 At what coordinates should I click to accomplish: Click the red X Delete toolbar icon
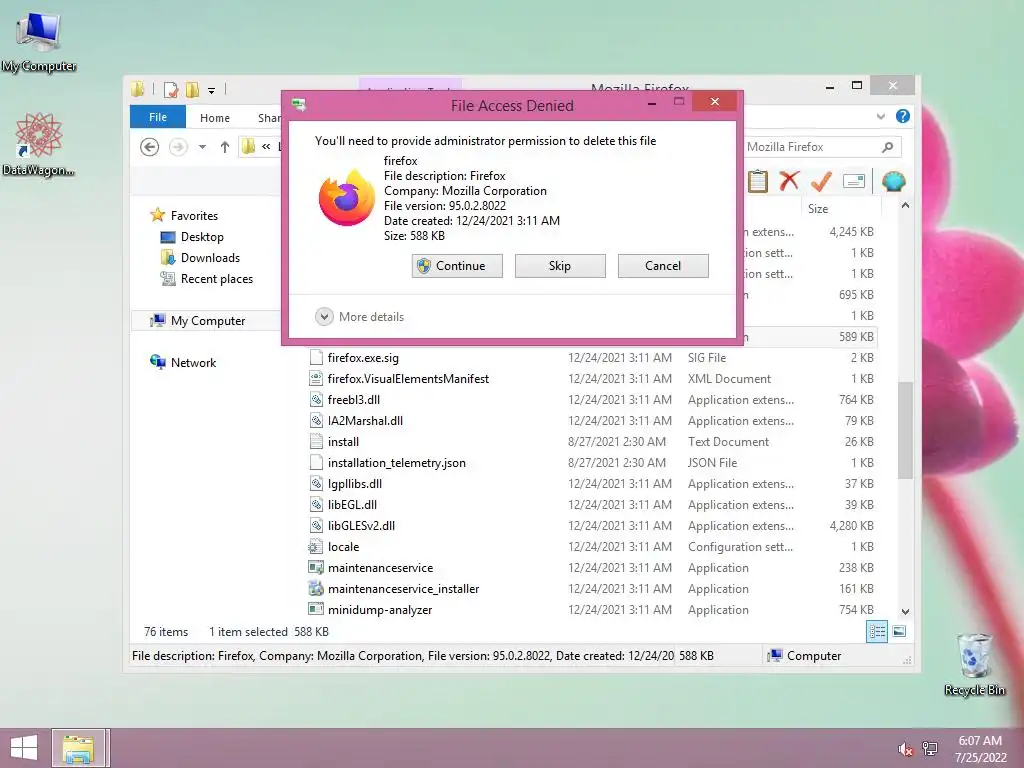(x=789, y=181)
